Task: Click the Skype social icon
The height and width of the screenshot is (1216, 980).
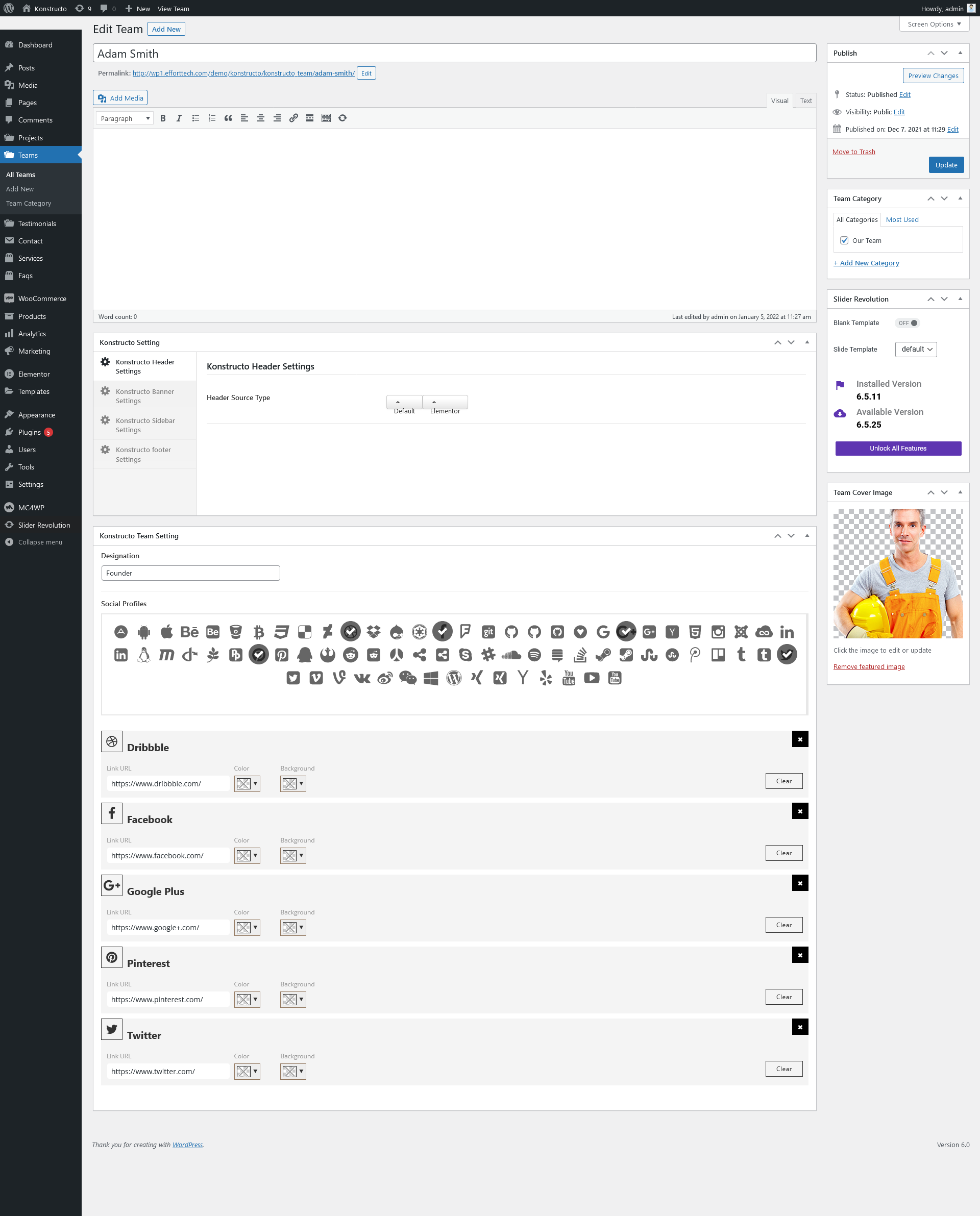Action: (x=465, y=655)
